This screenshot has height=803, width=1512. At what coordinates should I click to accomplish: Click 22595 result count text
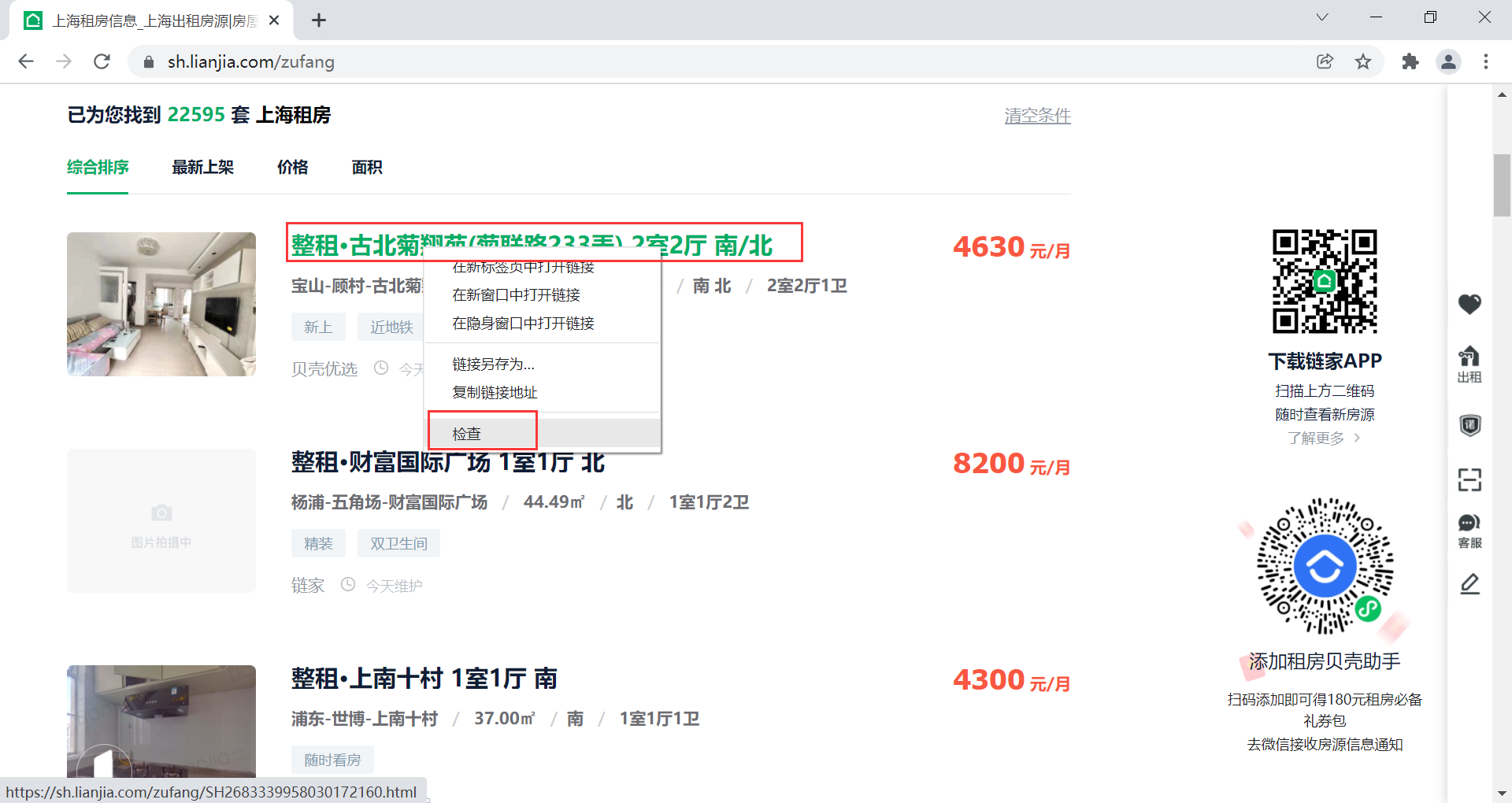pos(196,115)
